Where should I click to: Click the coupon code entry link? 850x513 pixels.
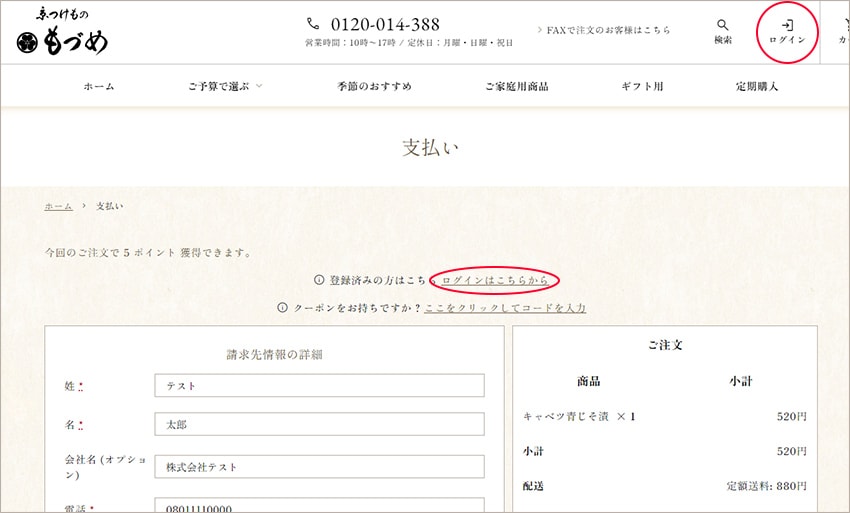click(x=505, y=308)
